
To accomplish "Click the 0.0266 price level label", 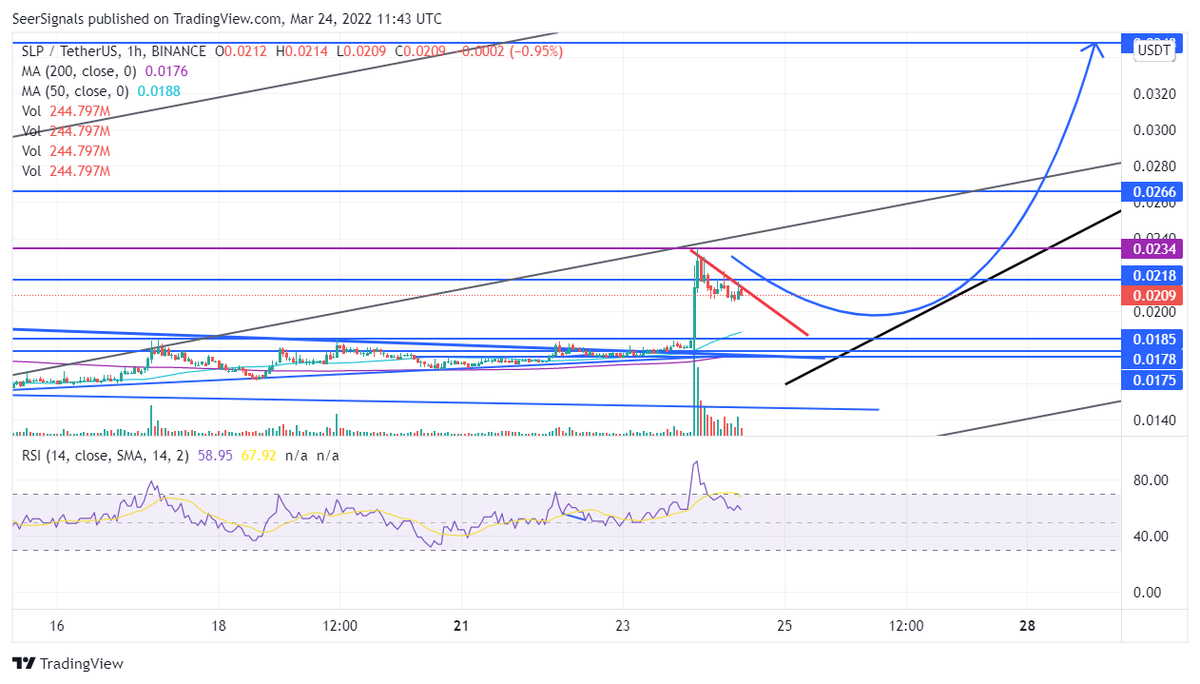I will pyautogui.click(x=1155, y=191).
